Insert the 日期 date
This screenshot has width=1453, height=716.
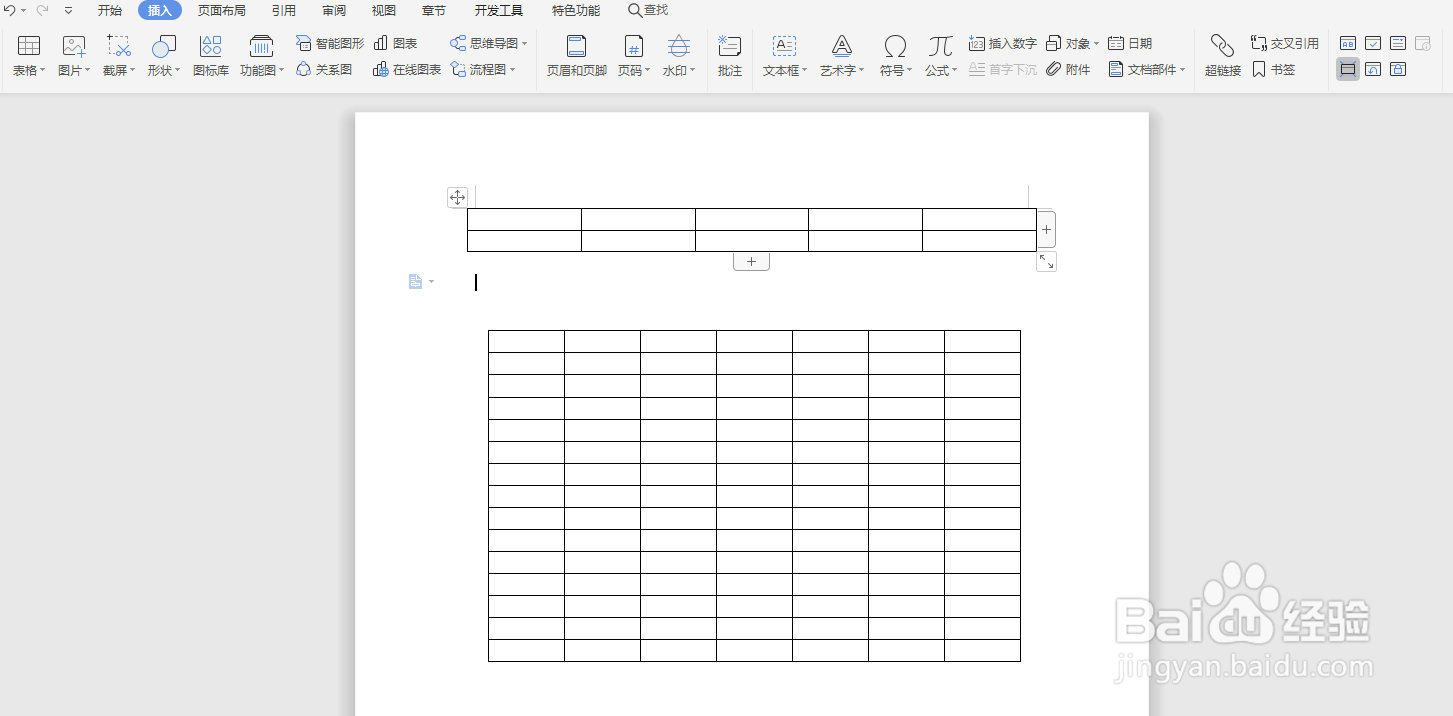[x=1131, y=44]
